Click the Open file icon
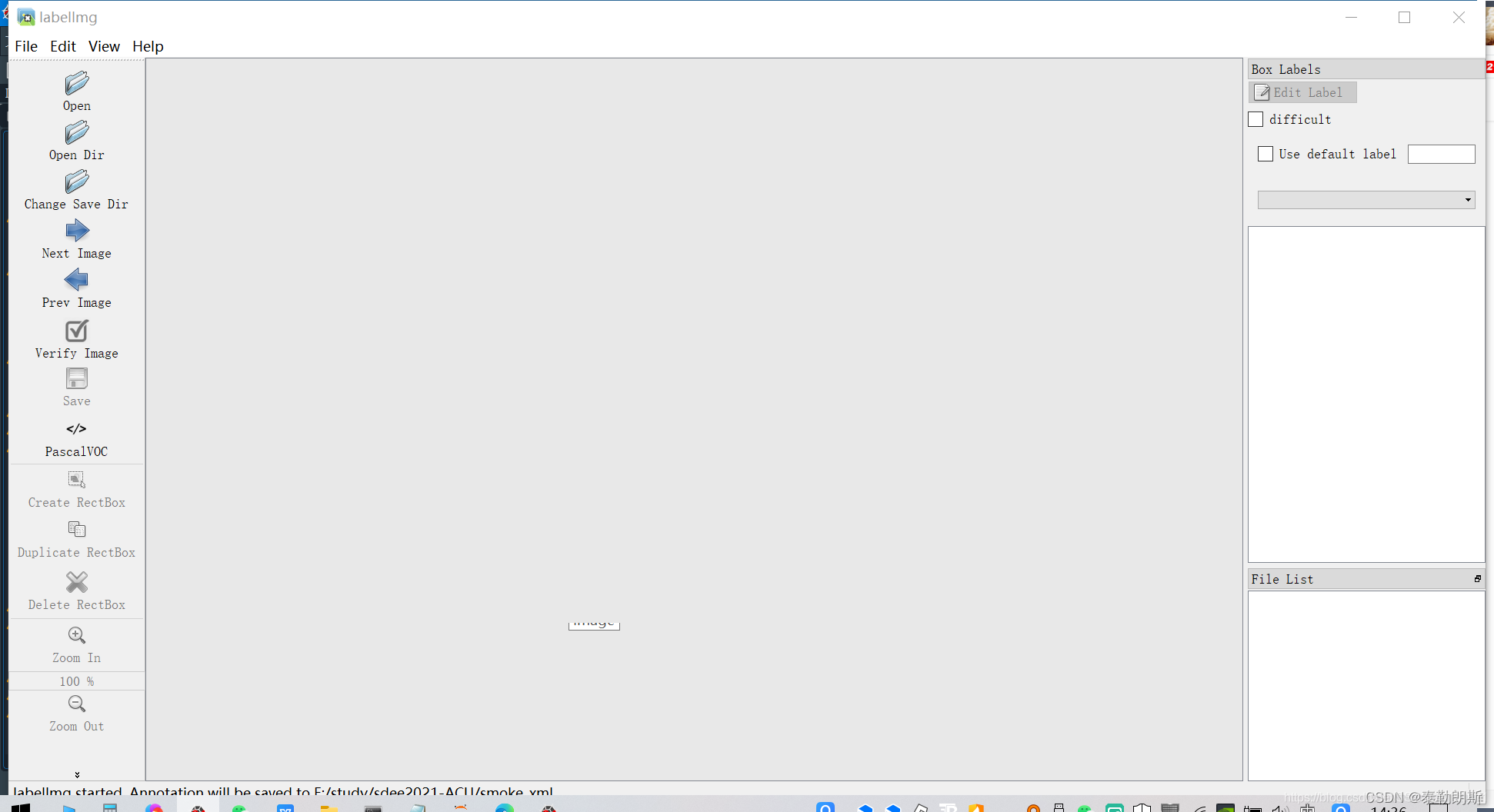1494x812 pixels. coord(77,82)
